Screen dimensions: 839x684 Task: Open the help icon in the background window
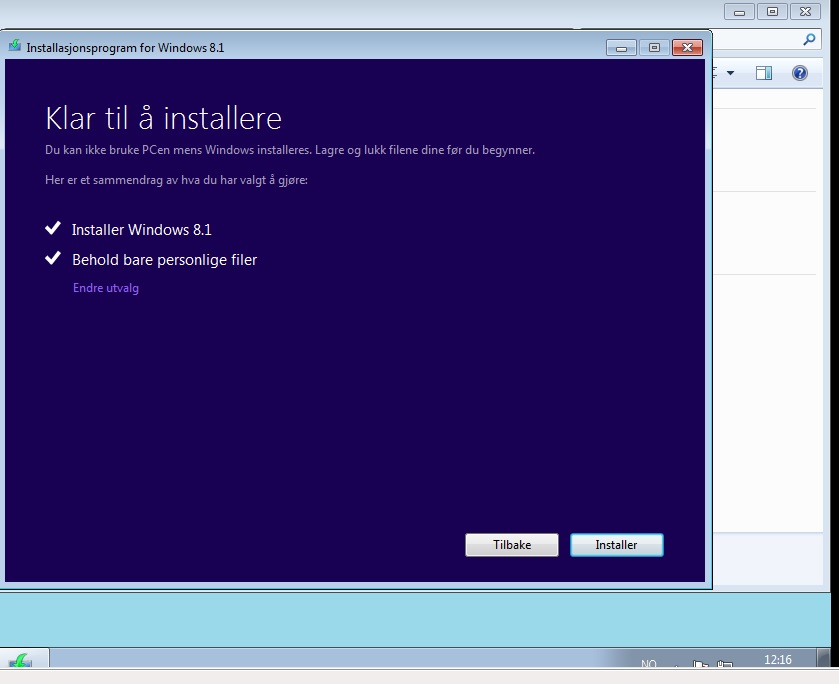(x=799, y=73)
